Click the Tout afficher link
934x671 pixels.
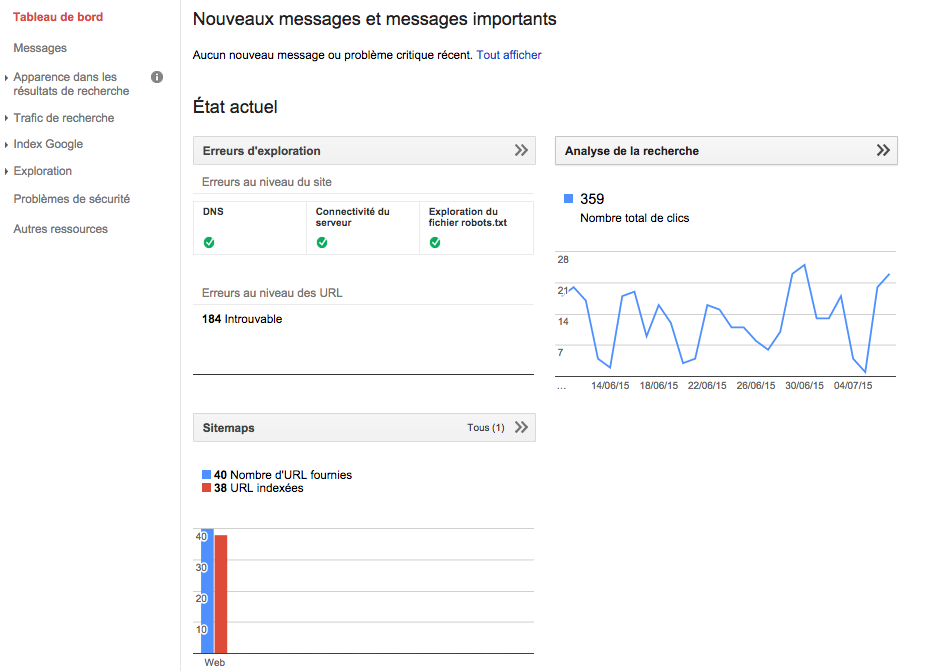[x=508, y=55]
